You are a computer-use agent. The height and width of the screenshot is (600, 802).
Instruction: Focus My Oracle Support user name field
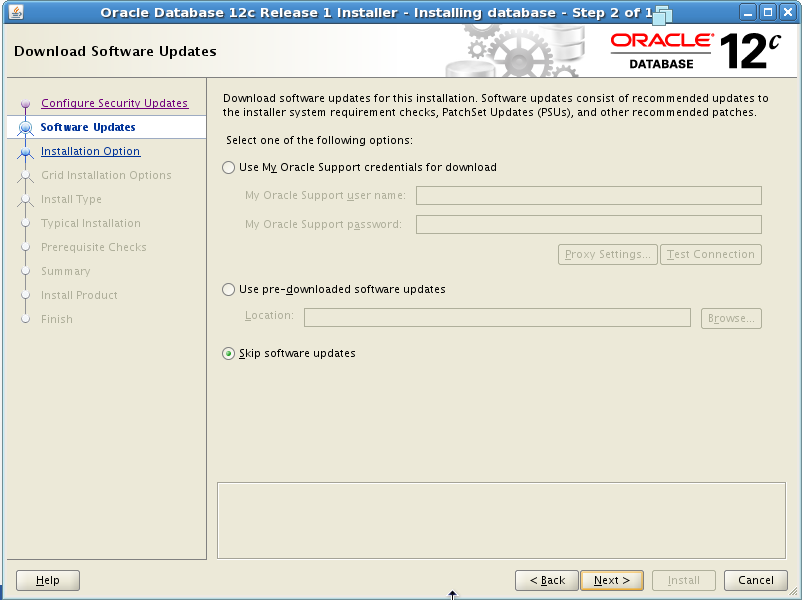(x=589, y=195)
